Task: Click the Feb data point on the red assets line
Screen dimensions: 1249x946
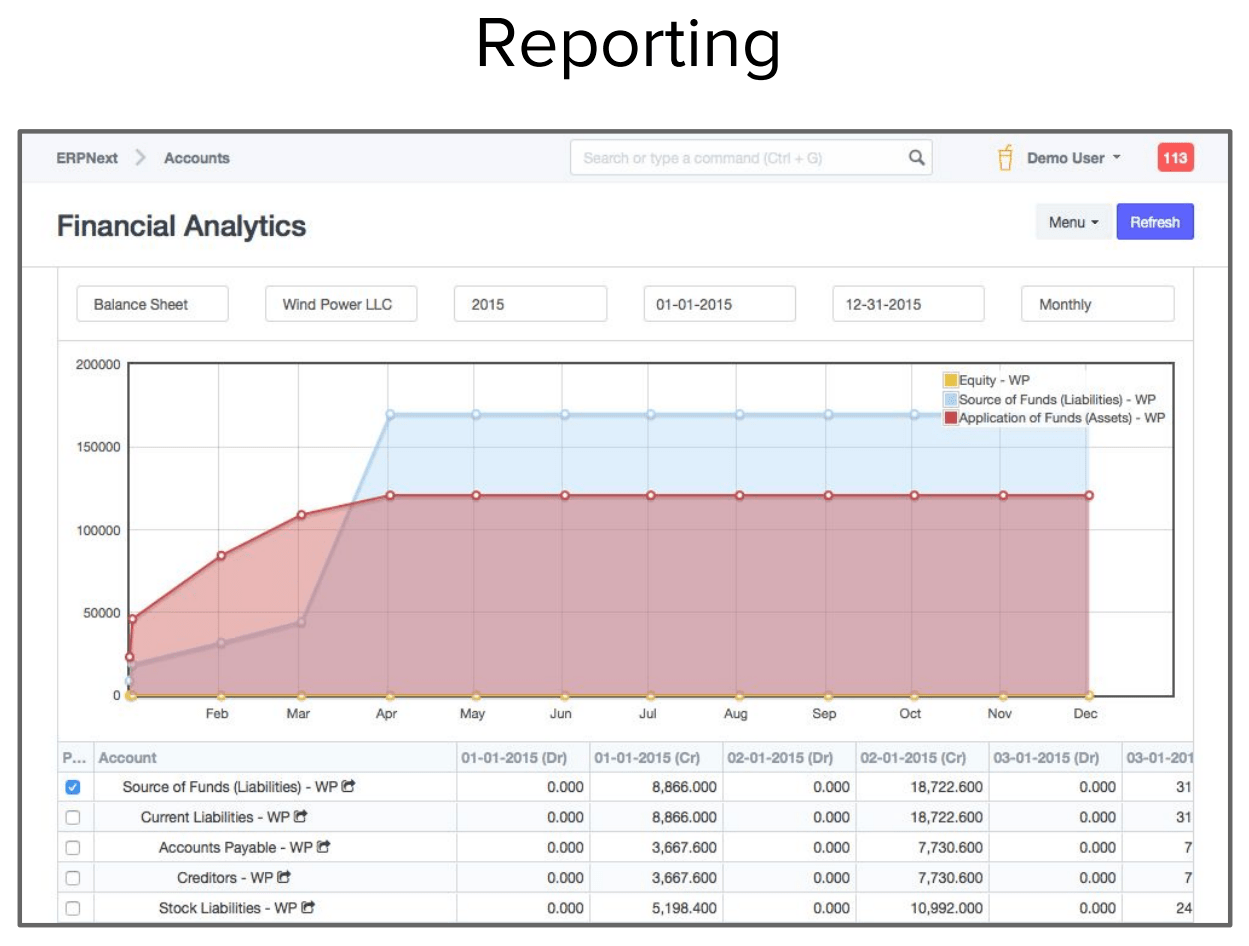Action: [x=221, y=555]
